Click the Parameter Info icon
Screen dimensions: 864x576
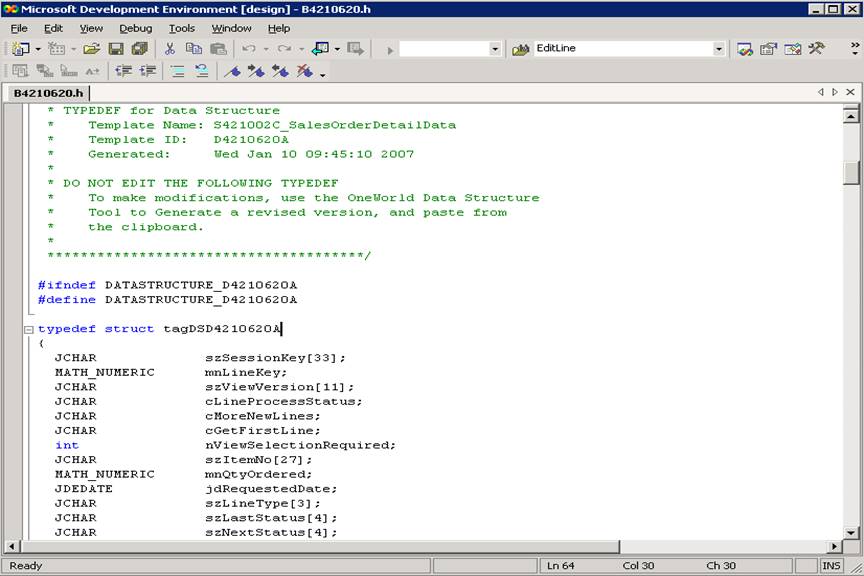pyautogui.click(x=45, y=71)
